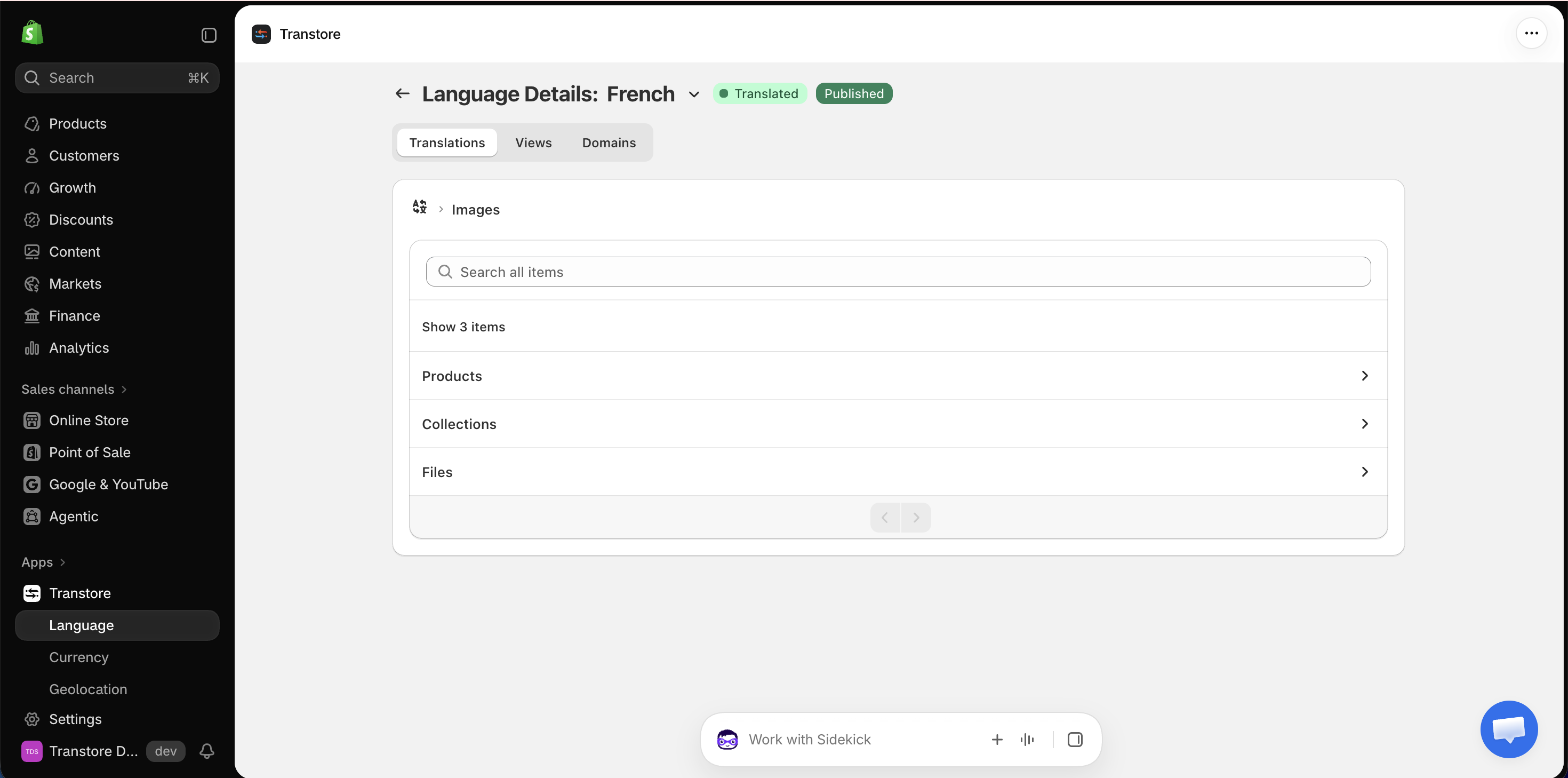Switch to the Domains tab
The width and height of the screenshot is (1568, 778).
point(609,142)
